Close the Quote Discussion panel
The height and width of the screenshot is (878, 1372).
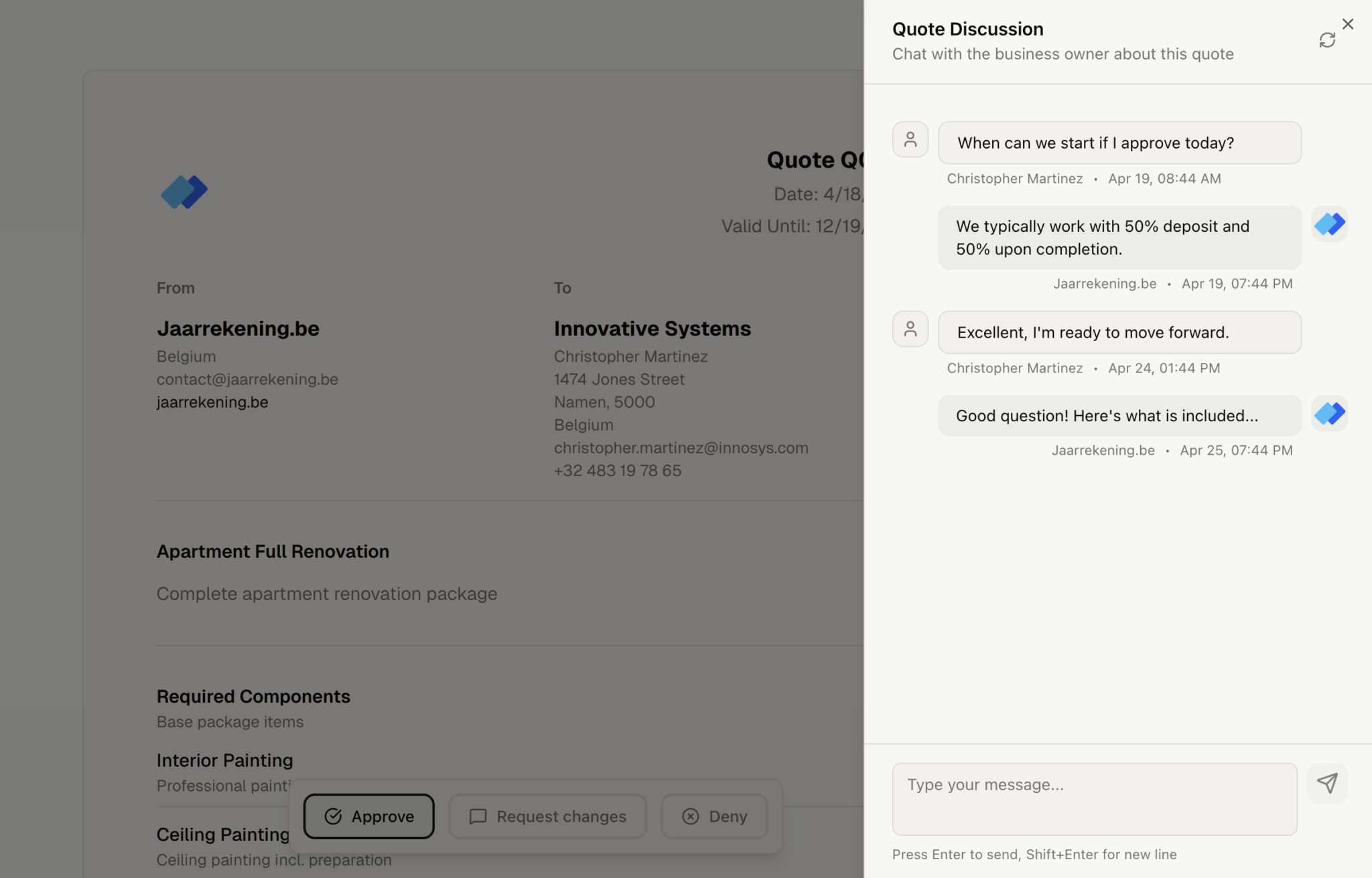pyautogui.click(x=1348, y=24)
